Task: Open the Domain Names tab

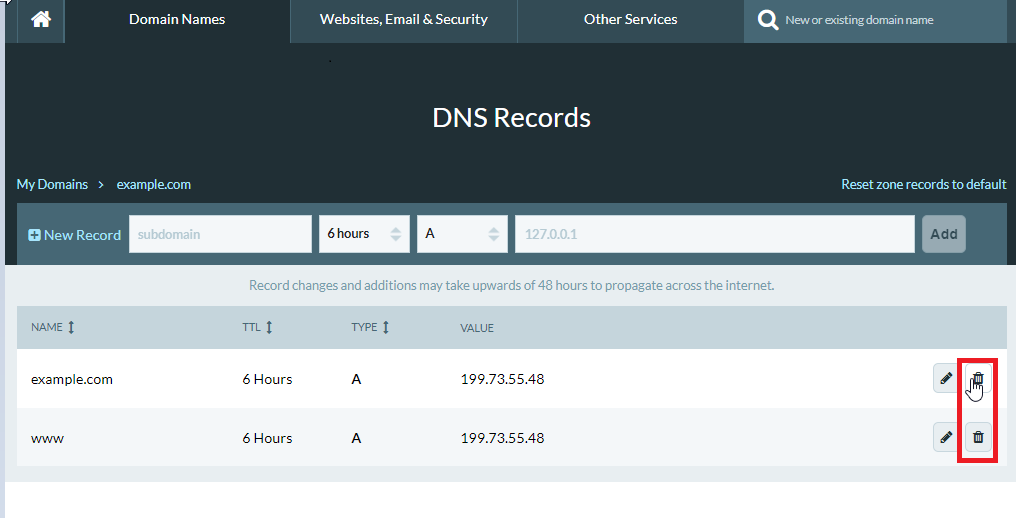Action: 177,20
